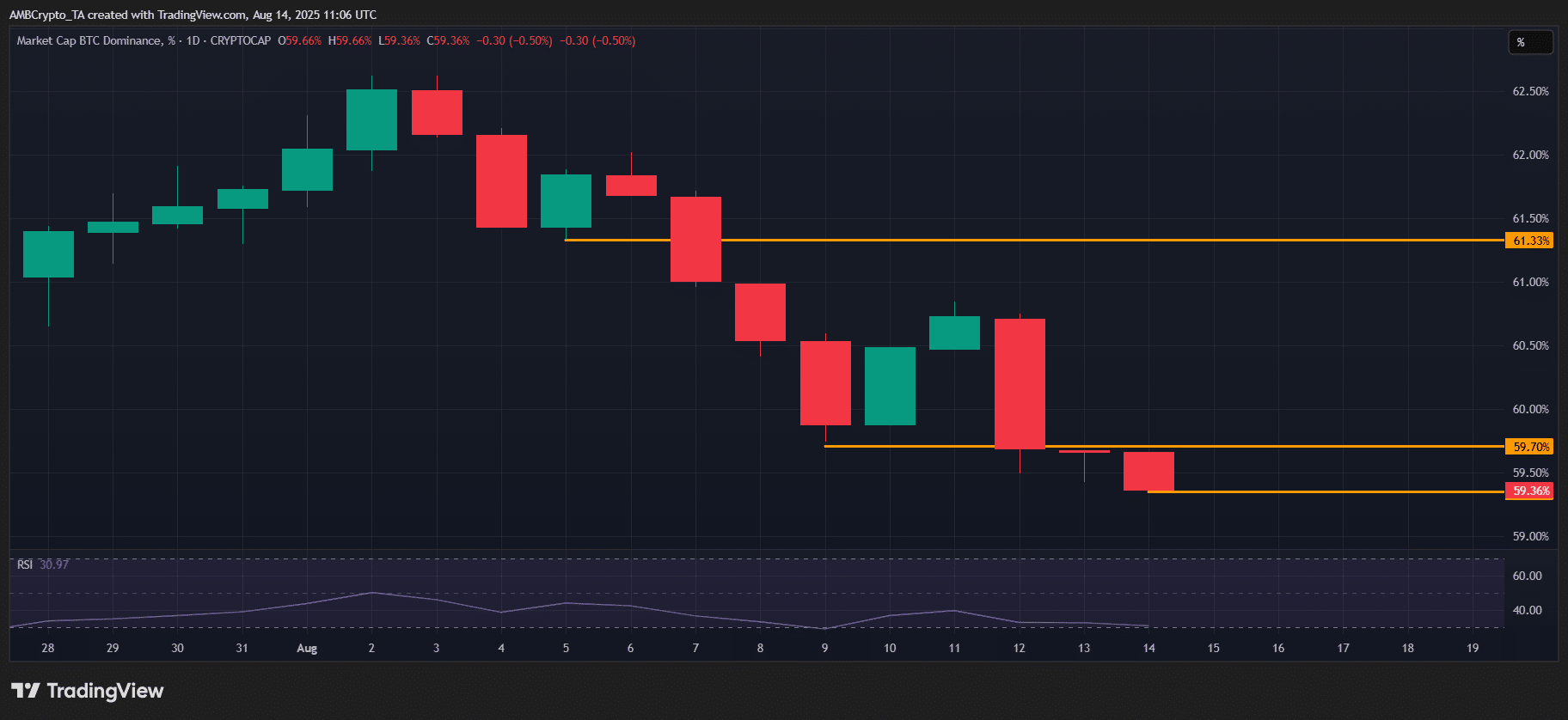Select the orange 61.33% price label
This screenshot has height=720, width=1568.
(1530, 241)
